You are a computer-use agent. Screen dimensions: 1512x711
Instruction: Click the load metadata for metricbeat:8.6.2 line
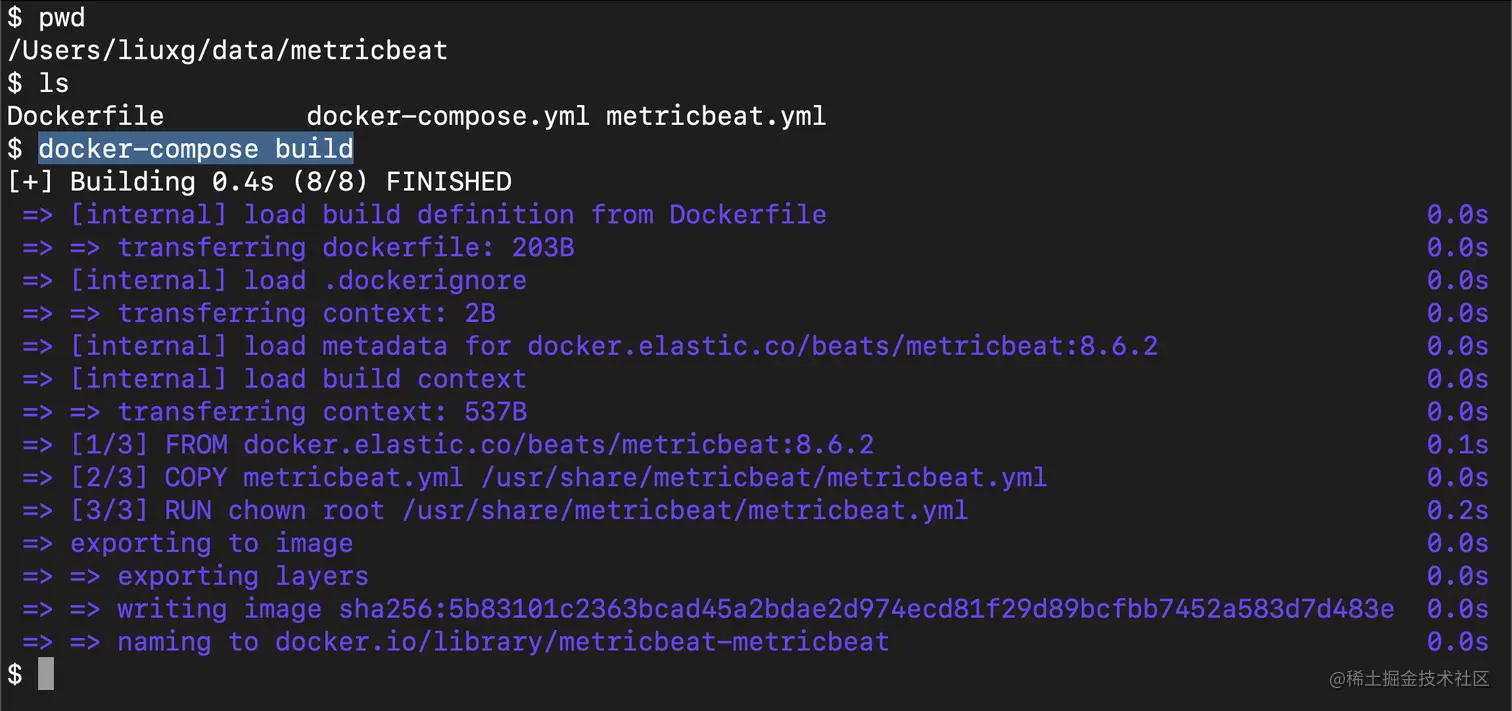[x=613, y=346]
